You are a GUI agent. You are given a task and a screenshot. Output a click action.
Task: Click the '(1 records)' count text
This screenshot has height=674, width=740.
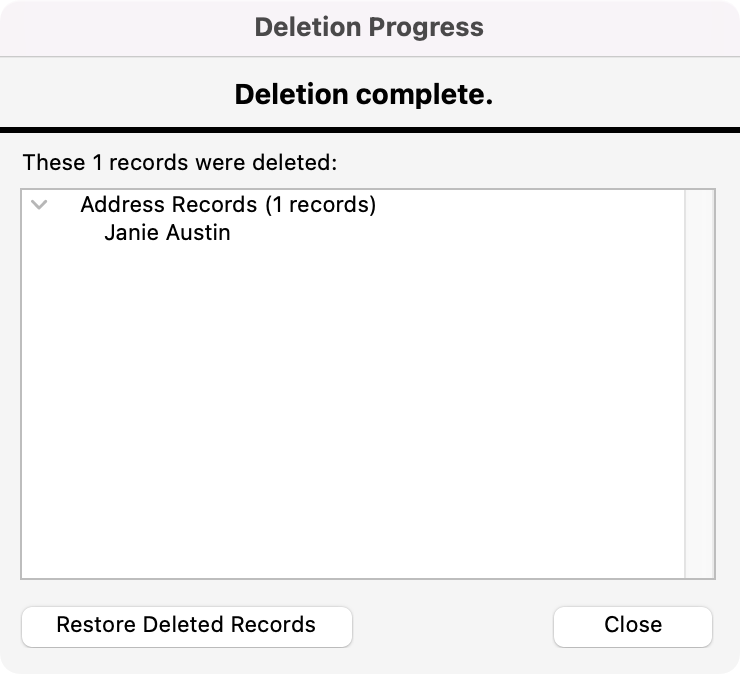[x=320, y=205]
